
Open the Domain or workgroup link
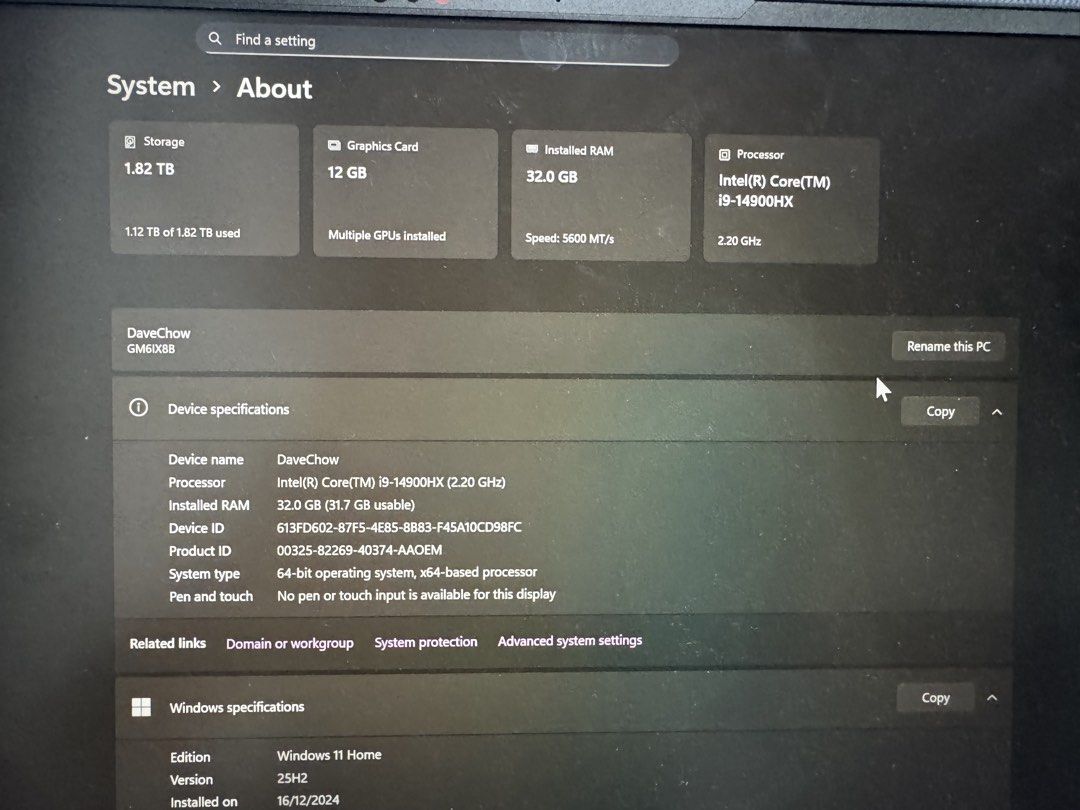(289, 643)
